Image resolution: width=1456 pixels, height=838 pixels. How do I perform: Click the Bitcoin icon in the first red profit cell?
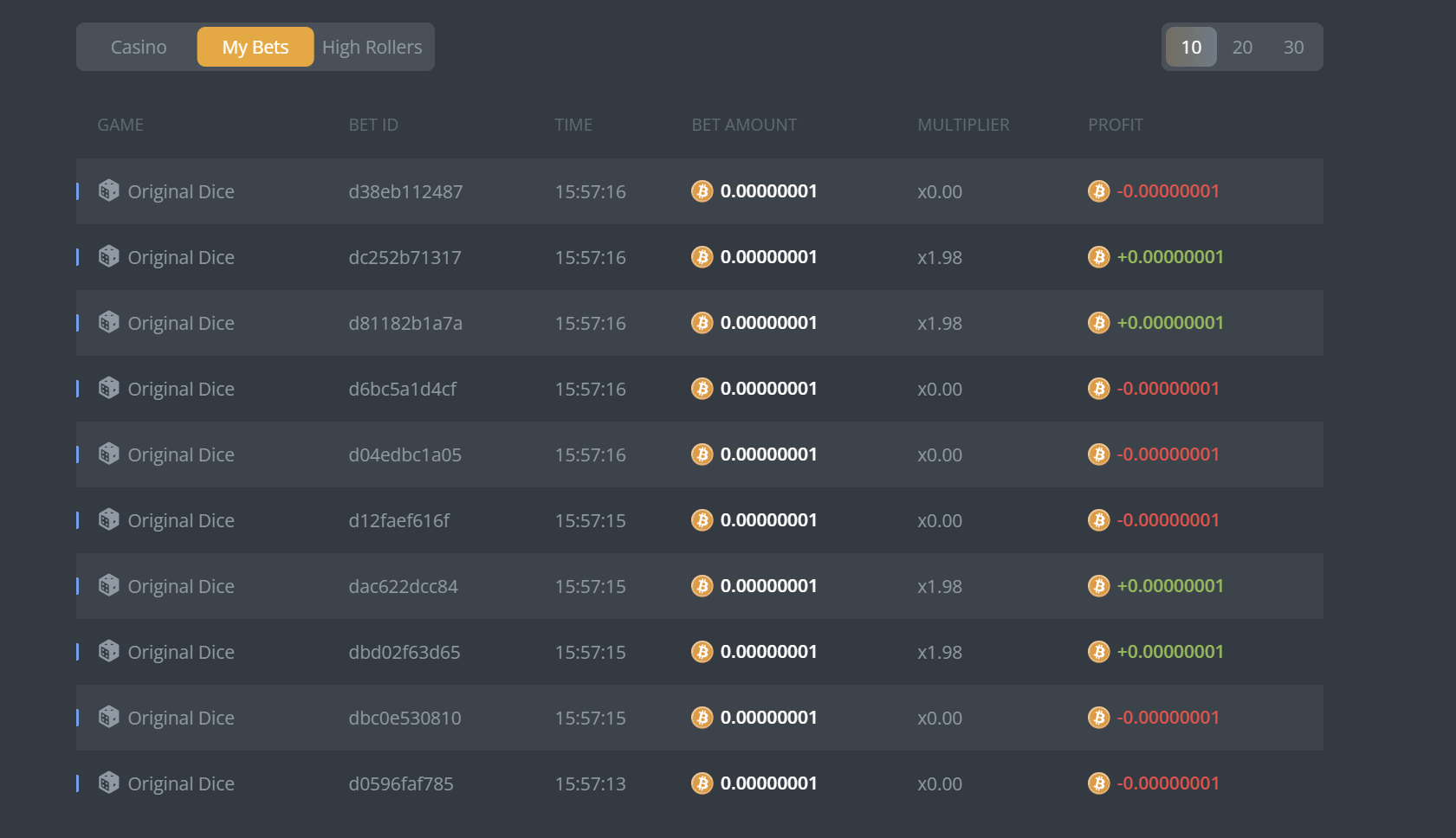coord(1098,190)
